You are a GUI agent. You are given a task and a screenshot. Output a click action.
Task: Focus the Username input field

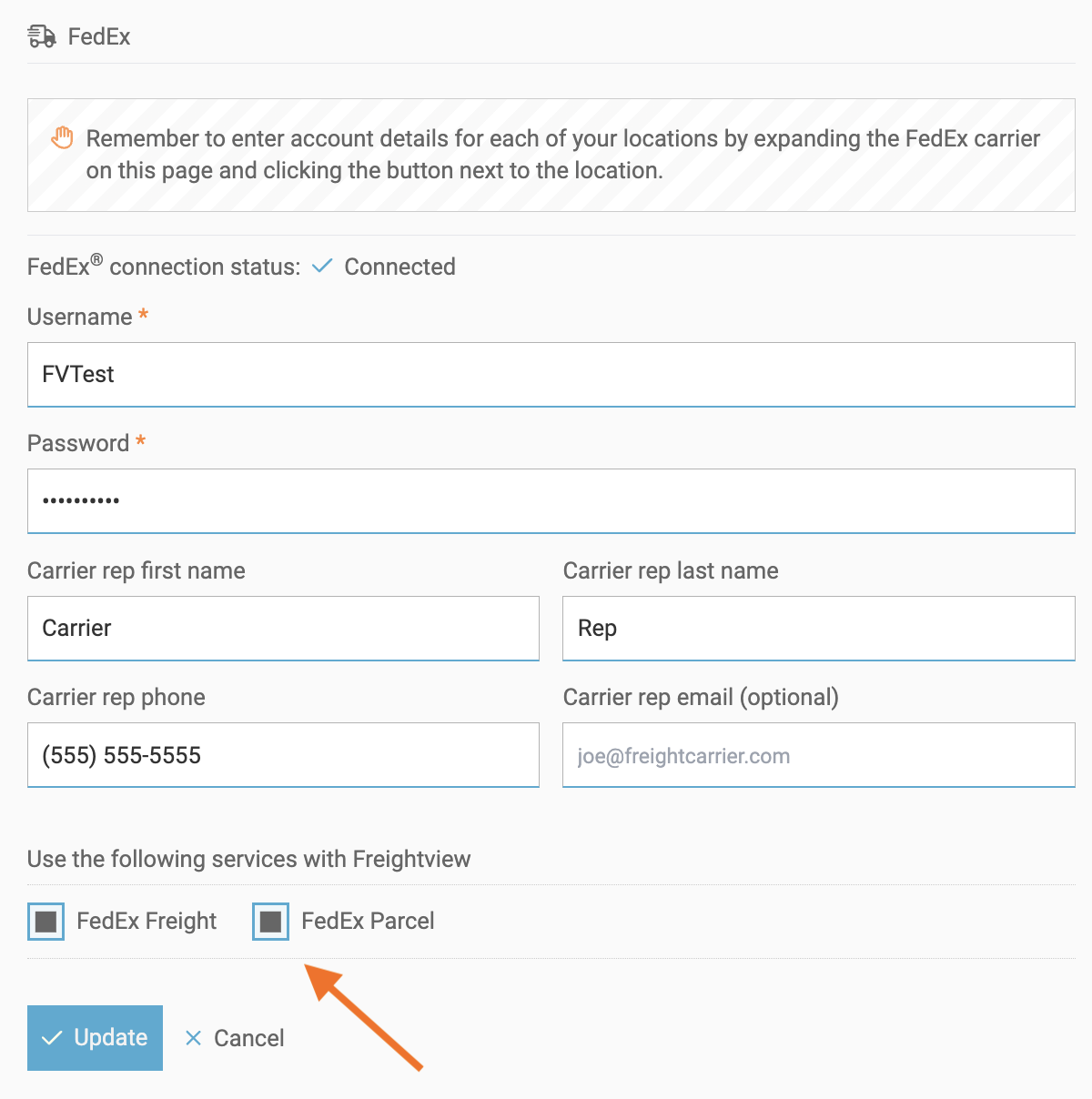pos(551,375)
